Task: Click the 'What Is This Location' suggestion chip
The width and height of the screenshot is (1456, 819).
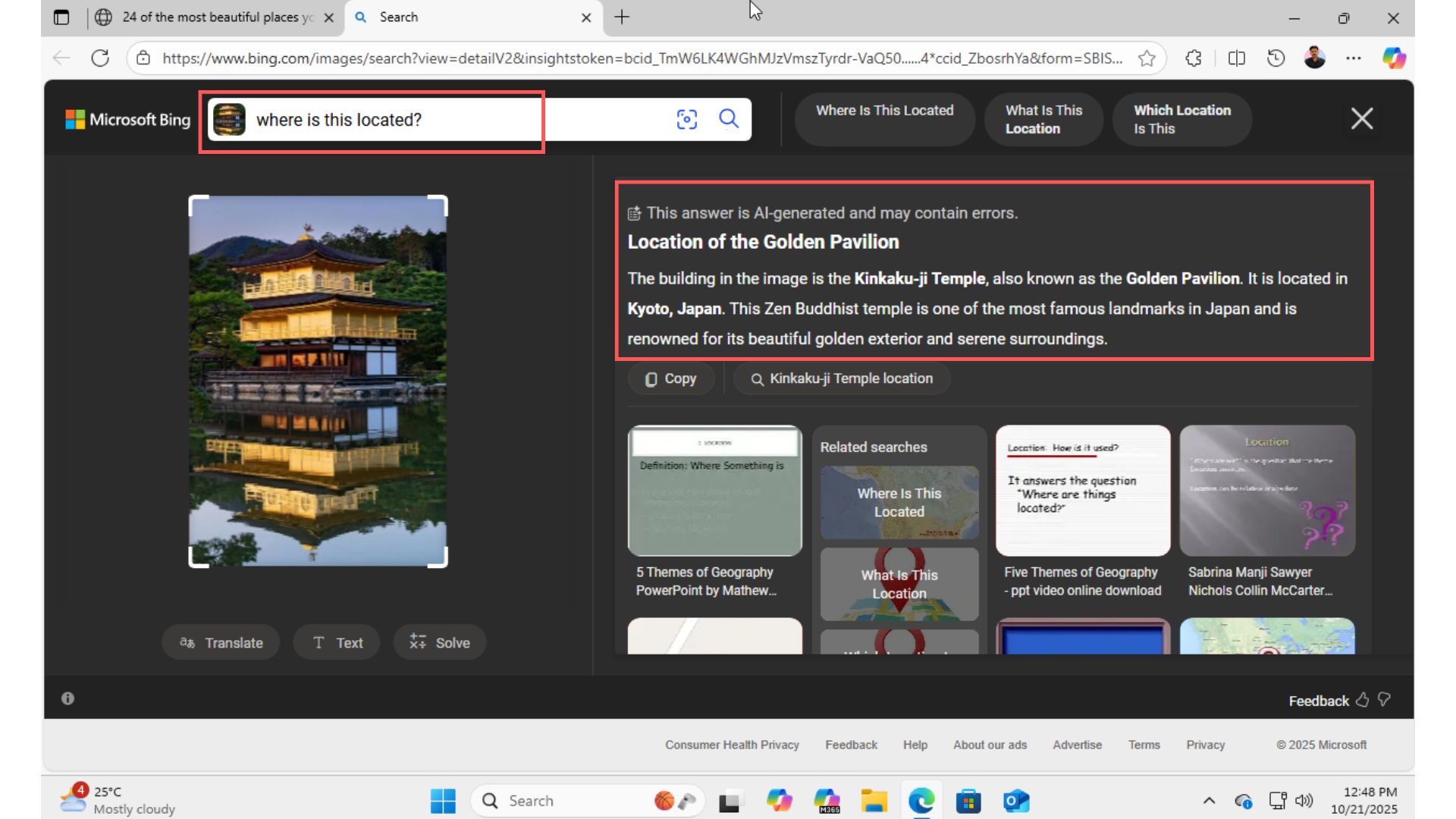Action: (x=1043, y=119)
